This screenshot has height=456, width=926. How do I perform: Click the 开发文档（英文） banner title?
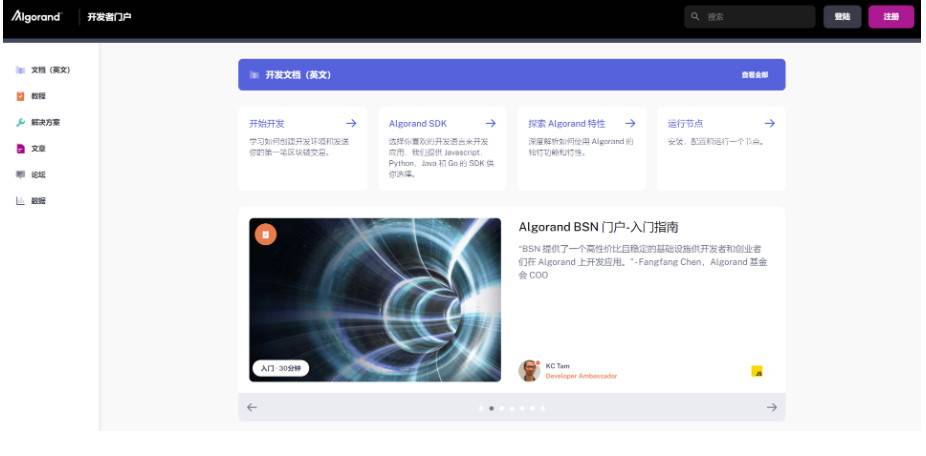pyautogui.click(x=298, y=75)
